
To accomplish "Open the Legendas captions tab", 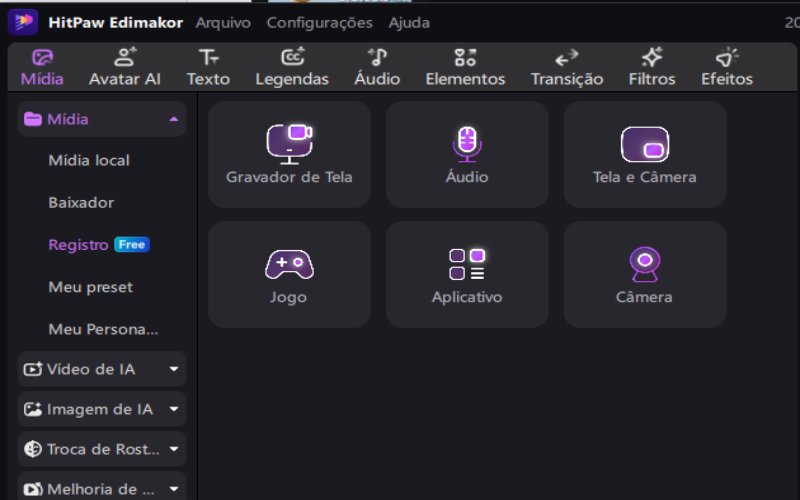I will tap(292, 67).
